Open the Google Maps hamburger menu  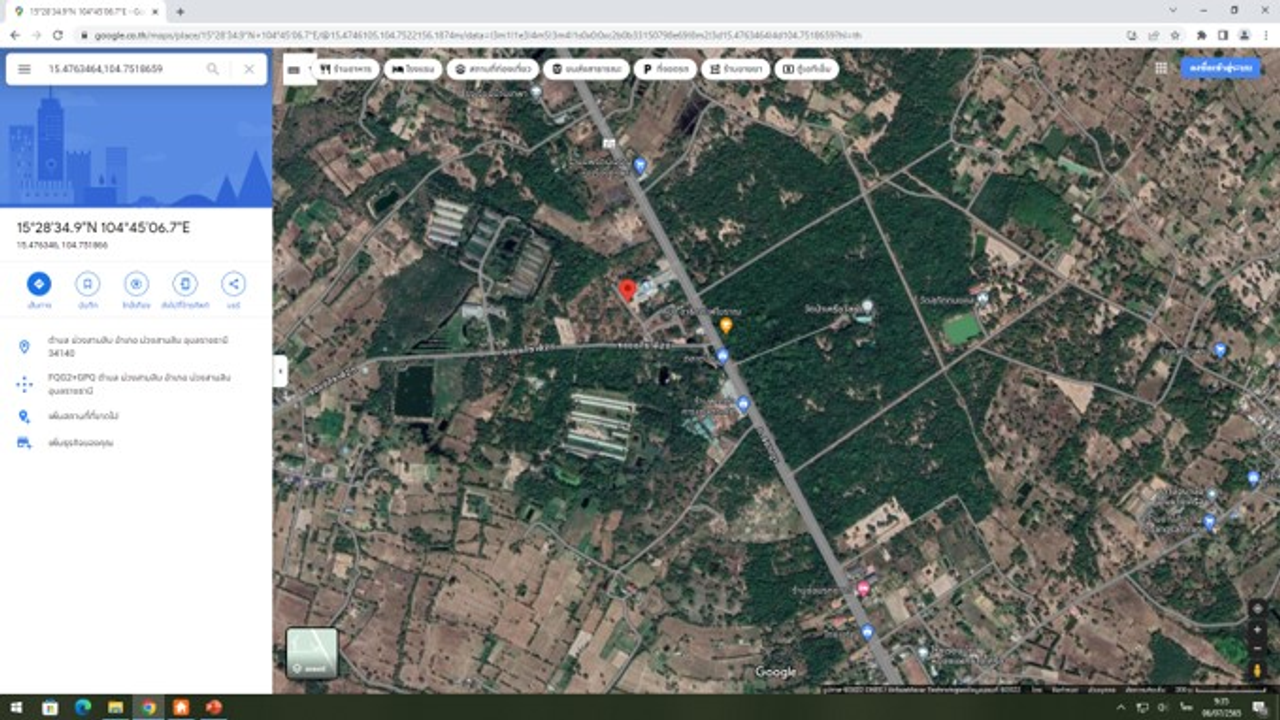coord(24,69)
